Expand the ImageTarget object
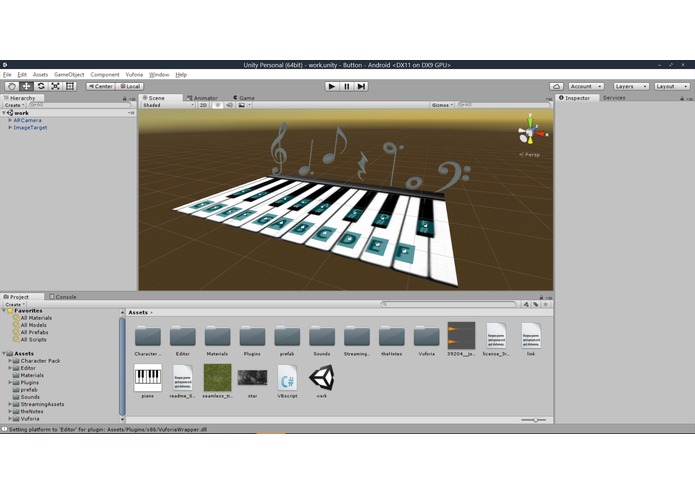This screenshot has height=494, width=695. click(x=10, y=127)
